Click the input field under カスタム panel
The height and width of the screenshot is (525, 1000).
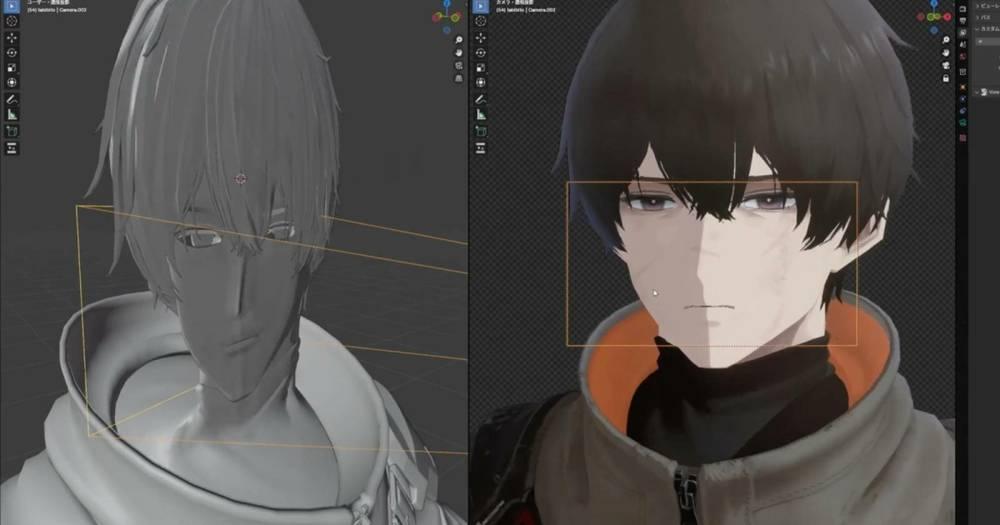989,41
